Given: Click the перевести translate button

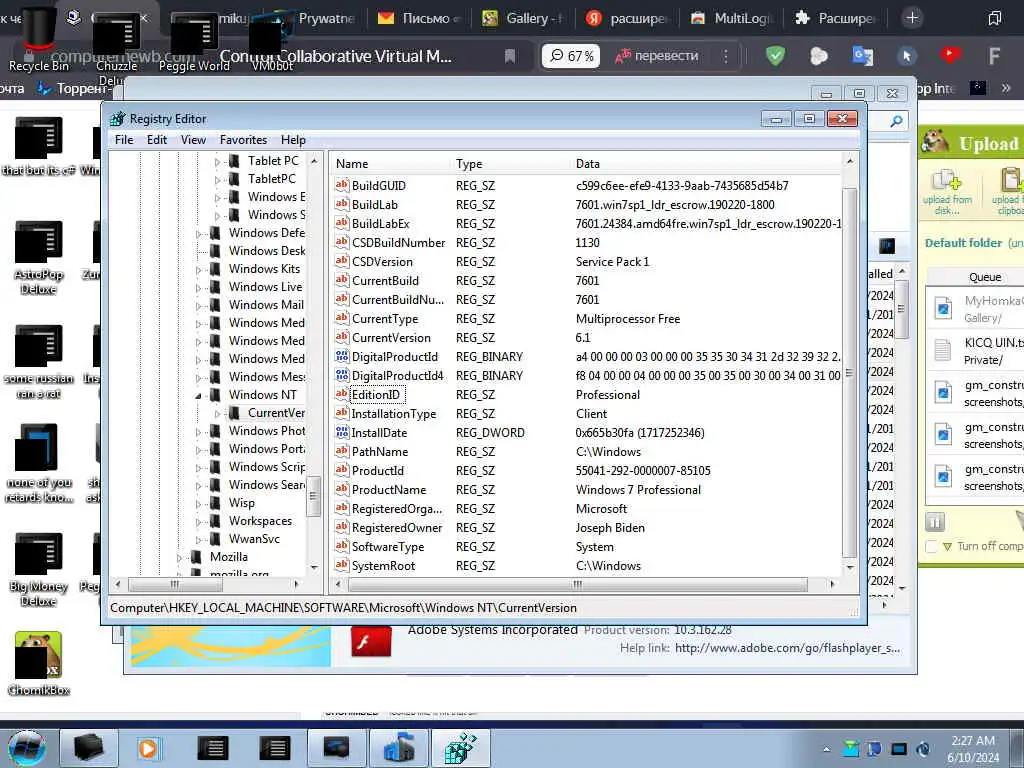Looking at the screenshot, I should pos(657,56).
